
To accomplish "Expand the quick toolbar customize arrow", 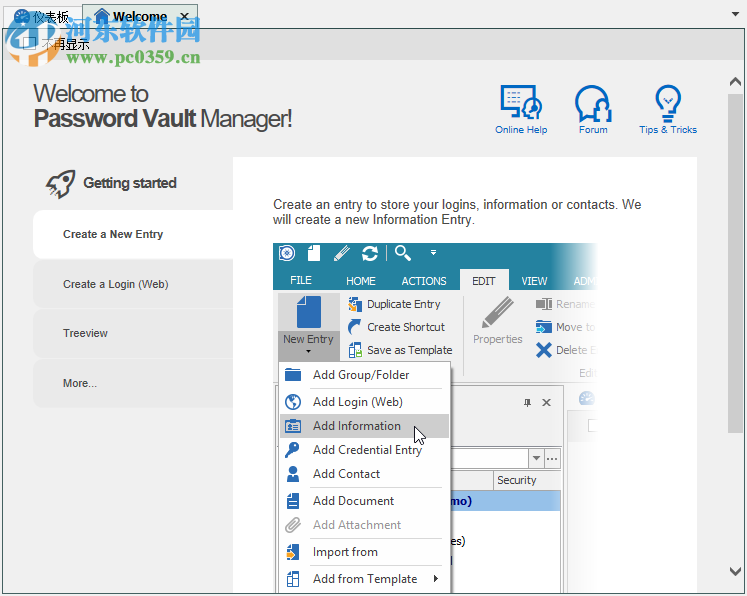I will (x=433, y=253).
